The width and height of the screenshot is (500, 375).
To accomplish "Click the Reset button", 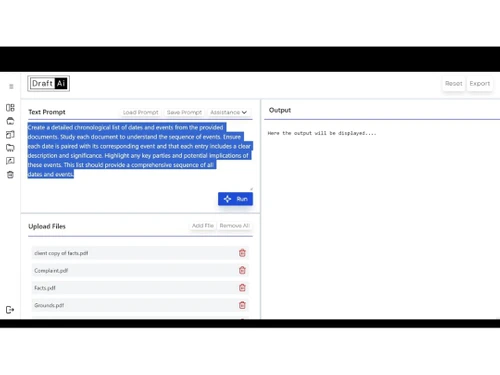I will pos(454,83).
